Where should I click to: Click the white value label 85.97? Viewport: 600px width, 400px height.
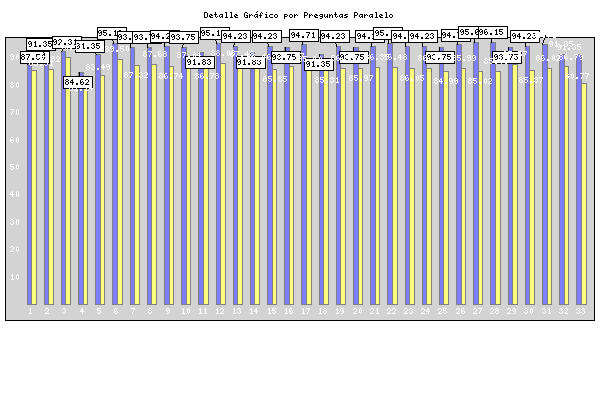coord(361,78)
